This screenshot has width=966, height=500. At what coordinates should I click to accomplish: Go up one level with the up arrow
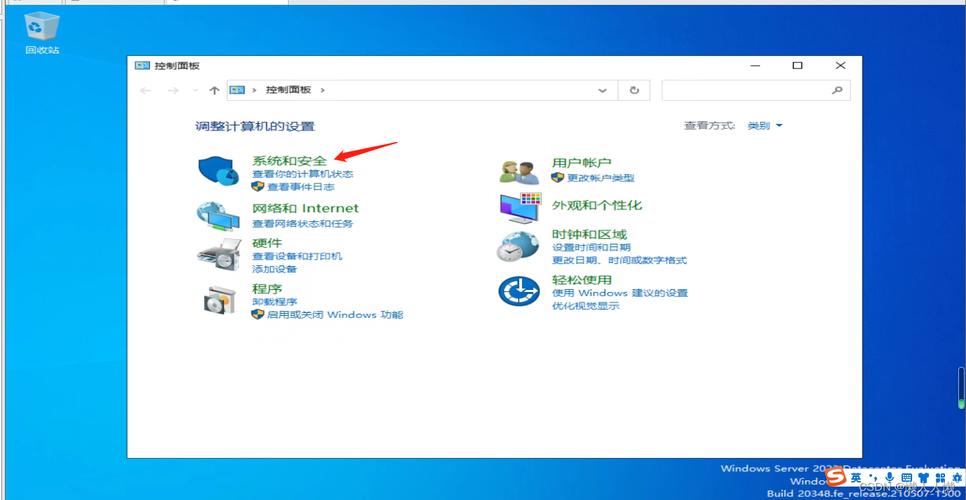point(214,91)
